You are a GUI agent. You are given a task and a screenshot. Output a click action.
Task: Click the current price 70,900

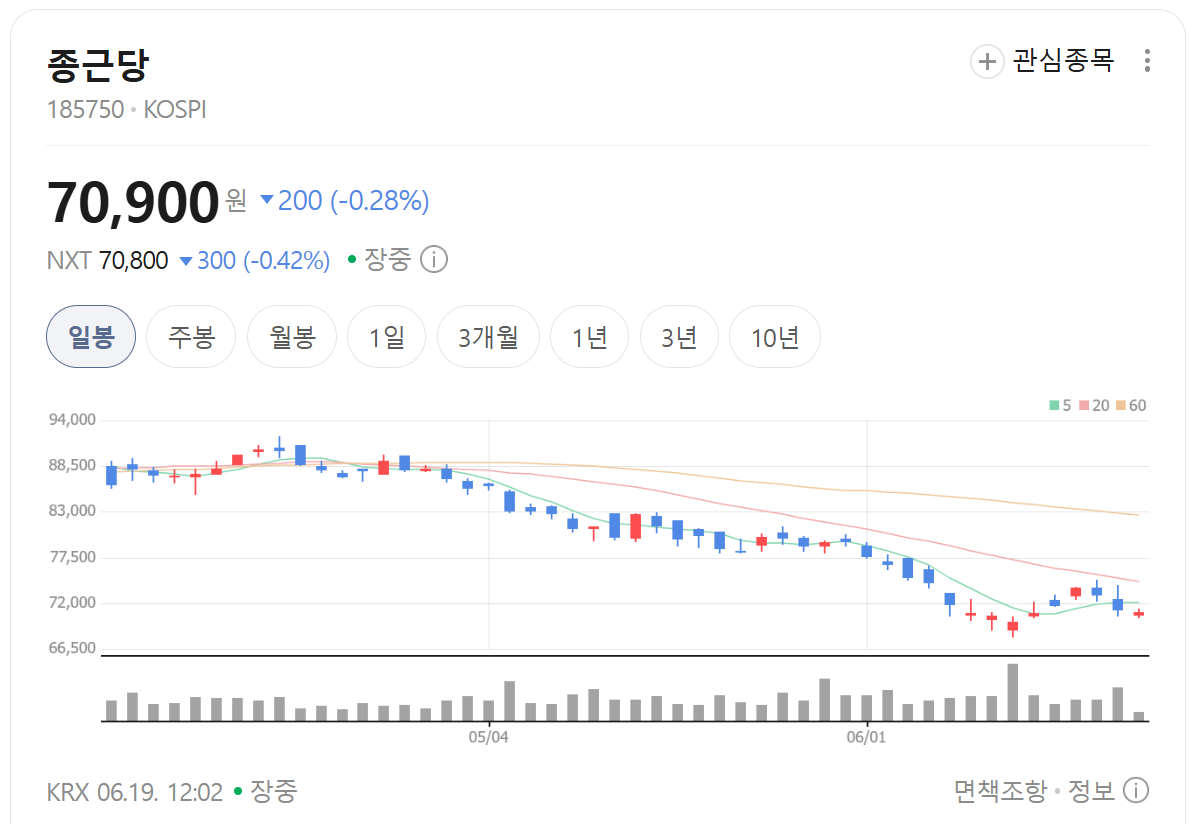click(x=133, y=202)
